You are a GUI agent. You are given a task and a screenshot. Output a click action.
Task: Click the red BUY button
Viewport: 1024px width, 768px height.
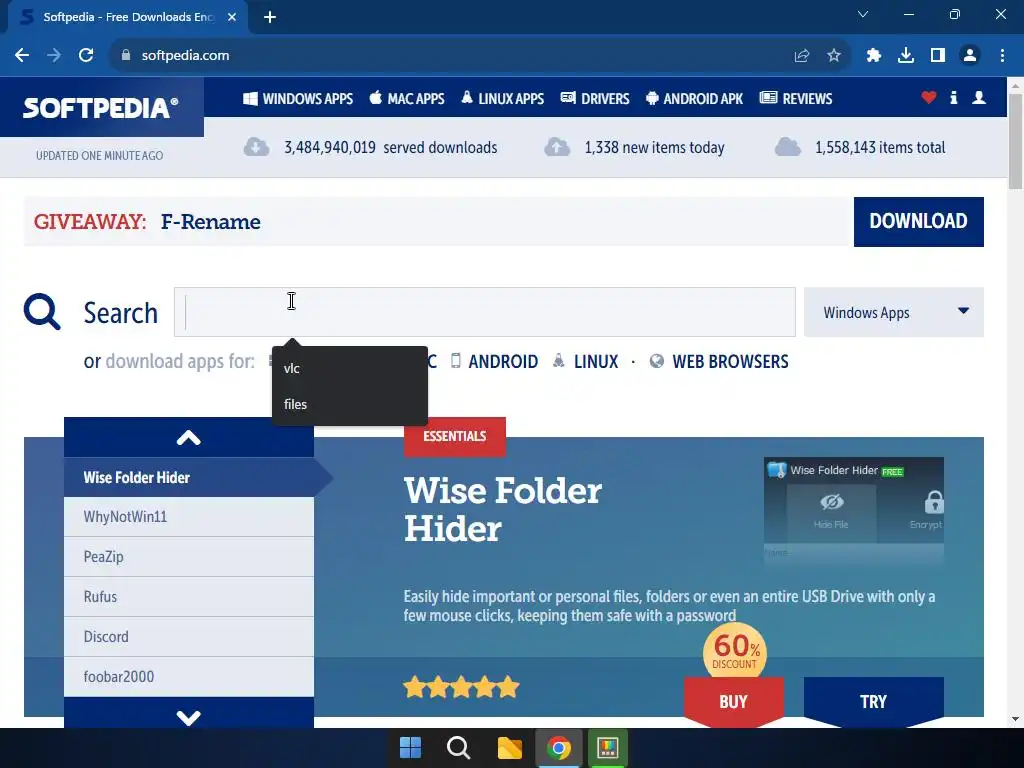(x=733, y=701)
